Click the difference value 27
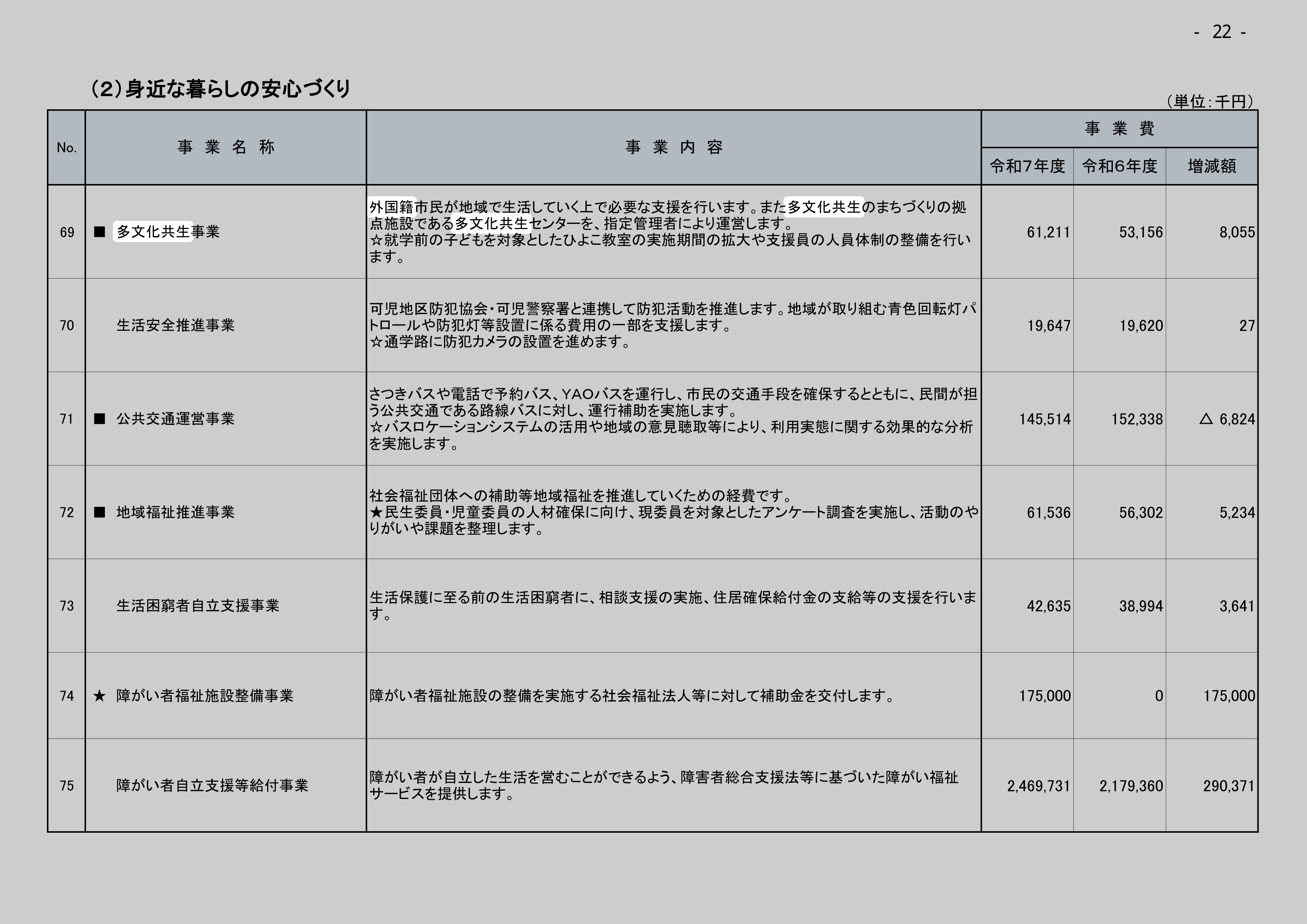The width and height of the screenshot is (1307, 924). coord(1247,326)
